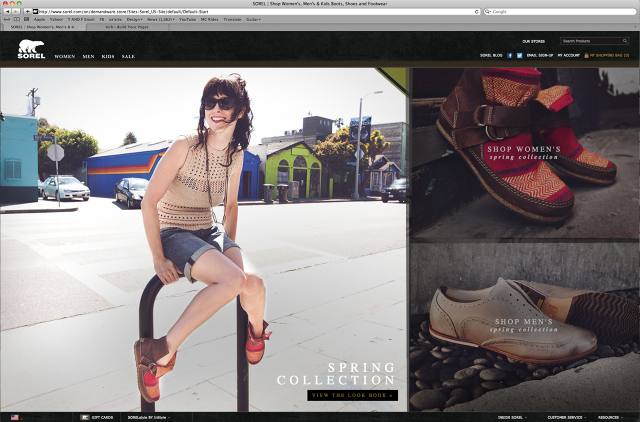Click View the Look Book button
Screen dimensions: 640x422
pyautogui.click(x=353, y=395)
